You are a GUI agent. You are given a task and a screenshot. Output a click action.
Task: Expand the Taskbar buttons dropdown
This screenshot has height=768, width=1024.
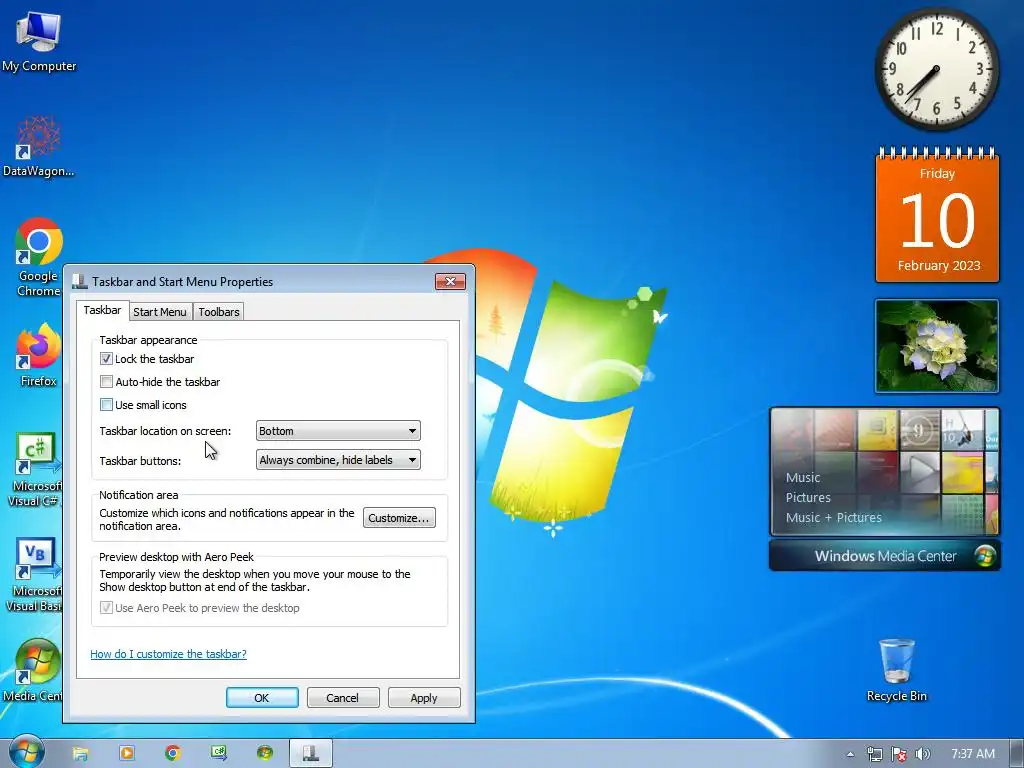pos(338,460)
